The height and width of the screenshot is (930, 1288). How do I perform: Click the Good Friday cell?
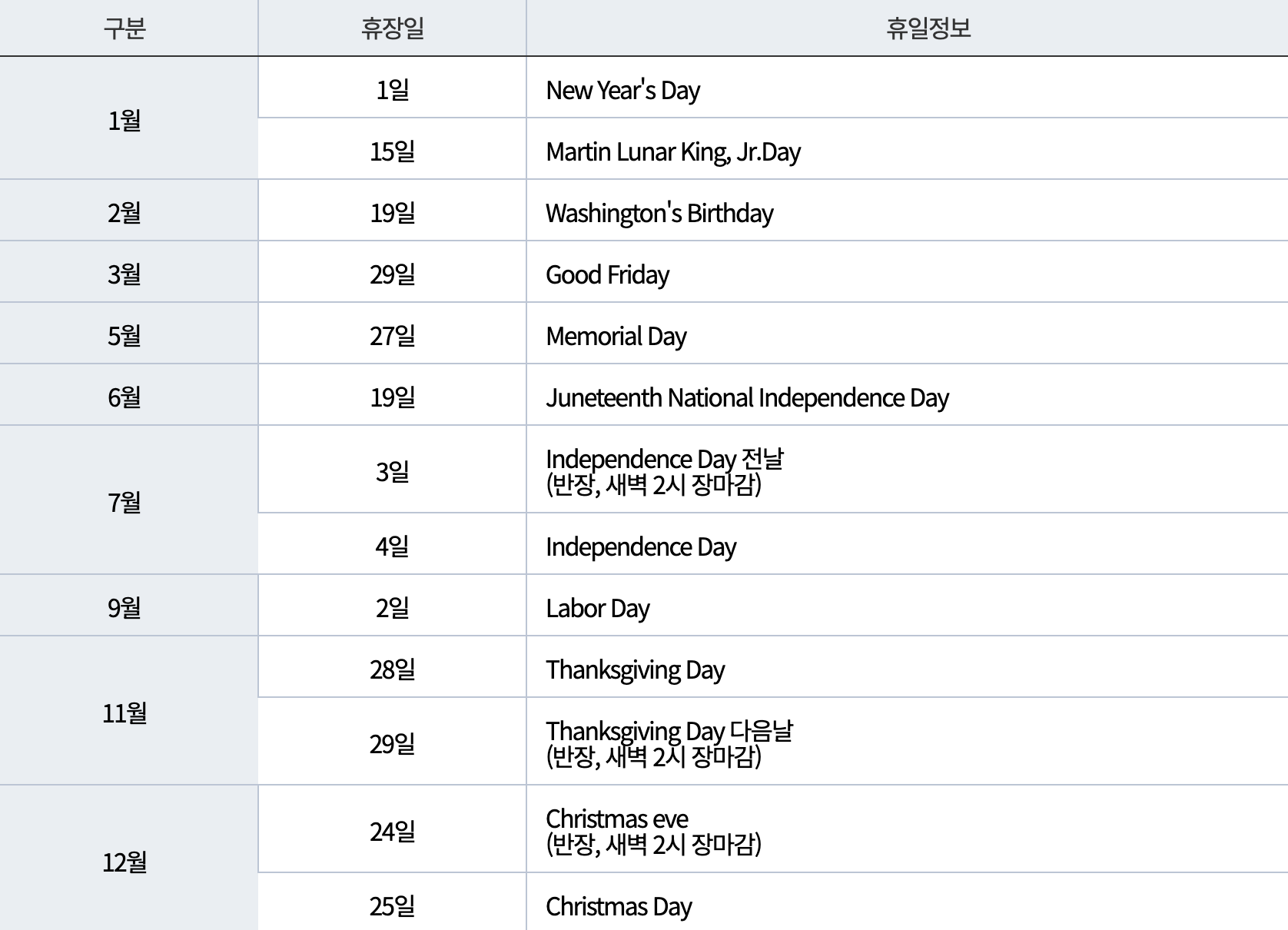coord(607,274)
